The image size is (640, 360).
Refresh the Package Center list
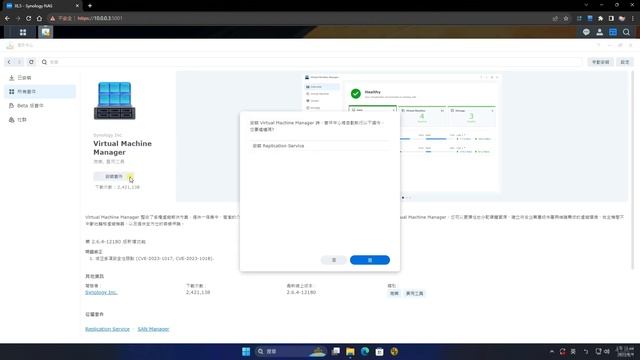(31, 62)
